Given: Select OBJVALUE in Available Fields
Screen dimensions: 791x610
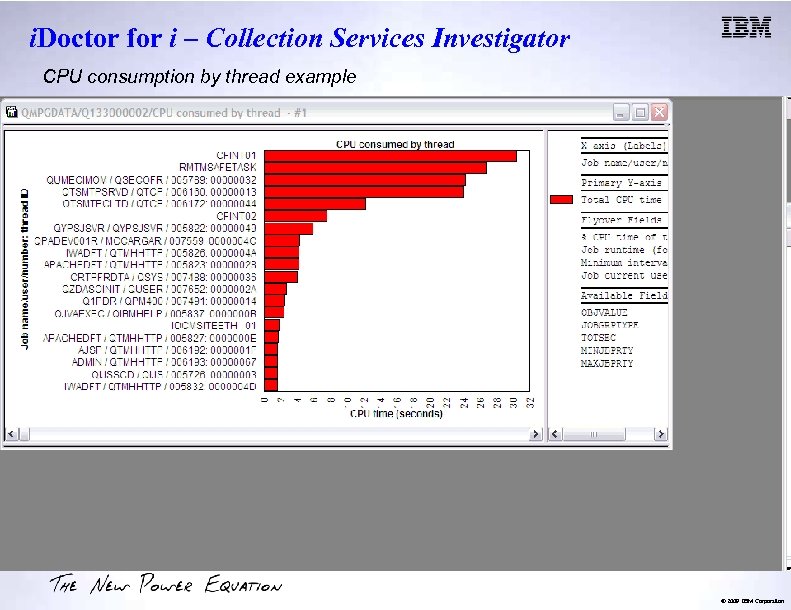Looking at the screenshot, I should coord(604,313).
